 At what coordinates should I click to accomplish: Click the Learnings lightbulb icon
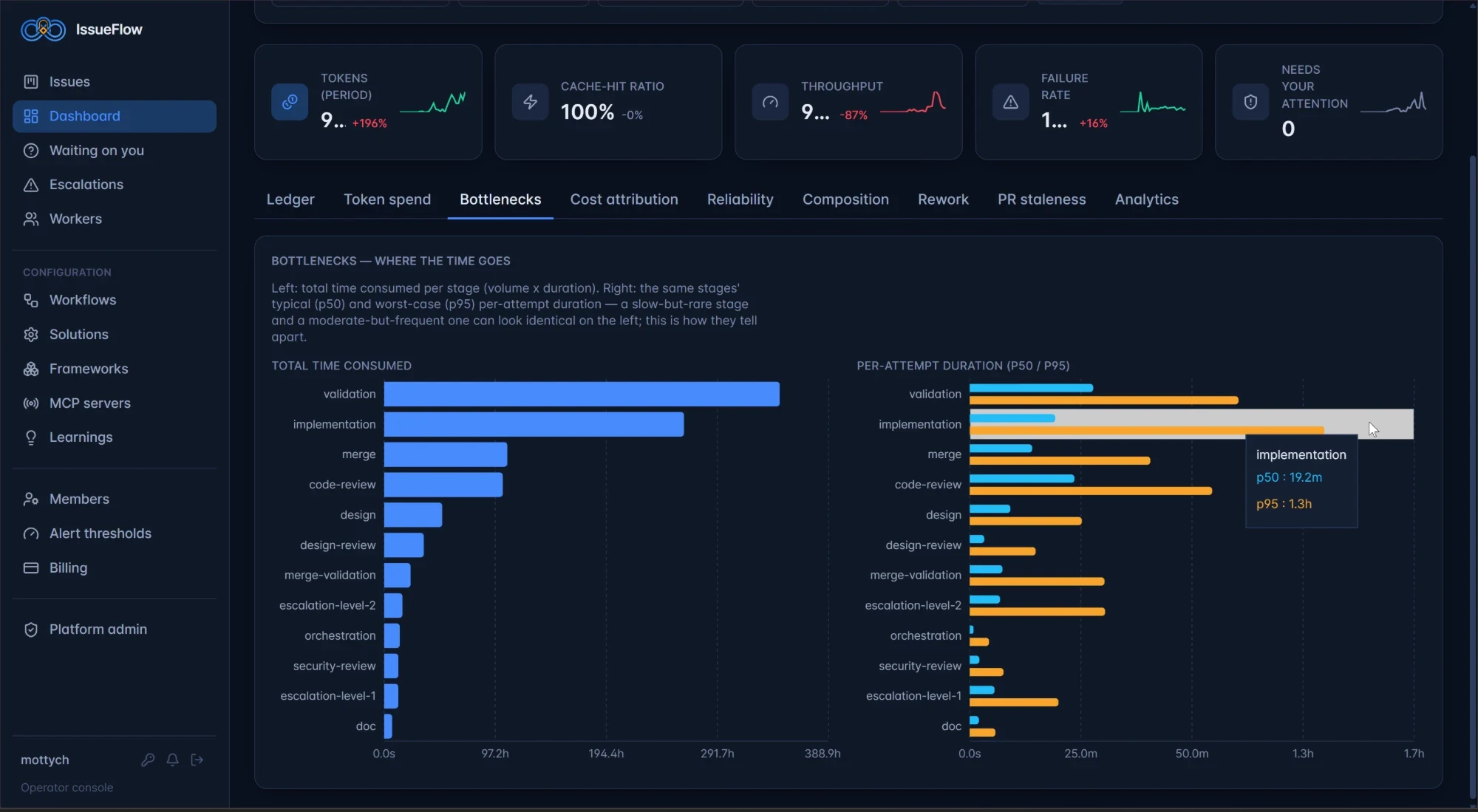pyautogui.click(x=31, y=437)
